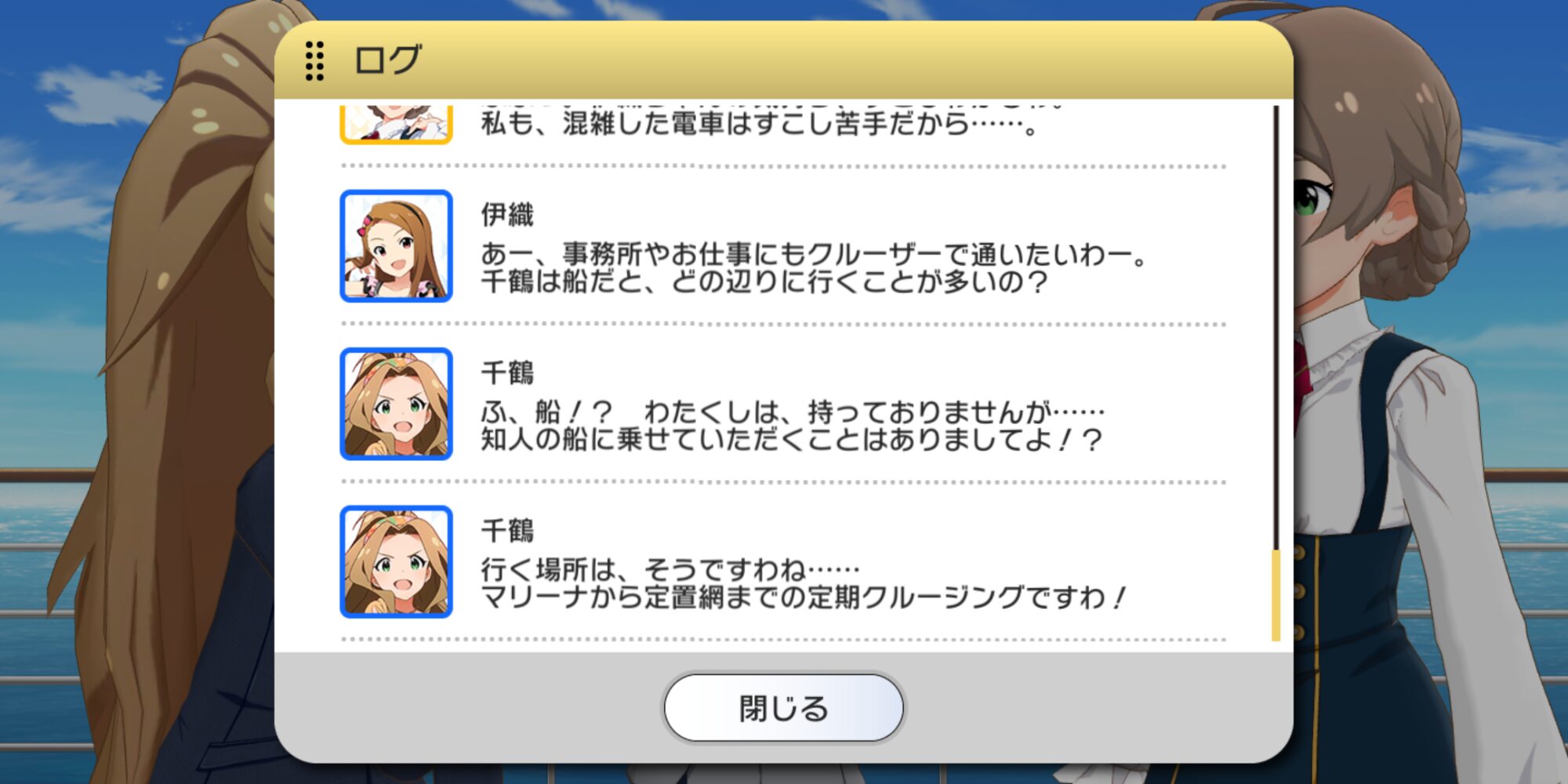The width and height of the screenshot is (1568, 784).
Task: Tap the line 私も、混雑した電車はすこし苦手だから
Action: tap(760, 124)
